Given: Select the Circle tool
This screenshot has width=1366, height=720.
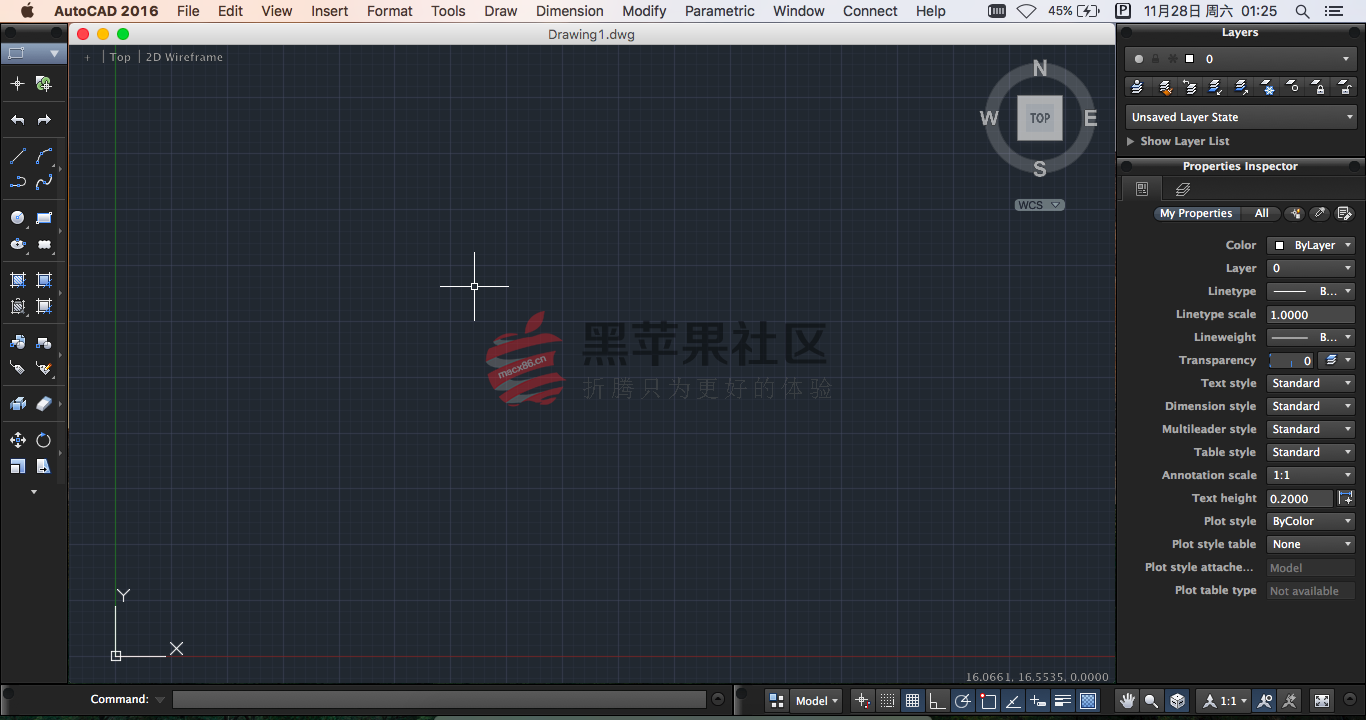Looking at the screenshot, I should click(x=18, y=217).
